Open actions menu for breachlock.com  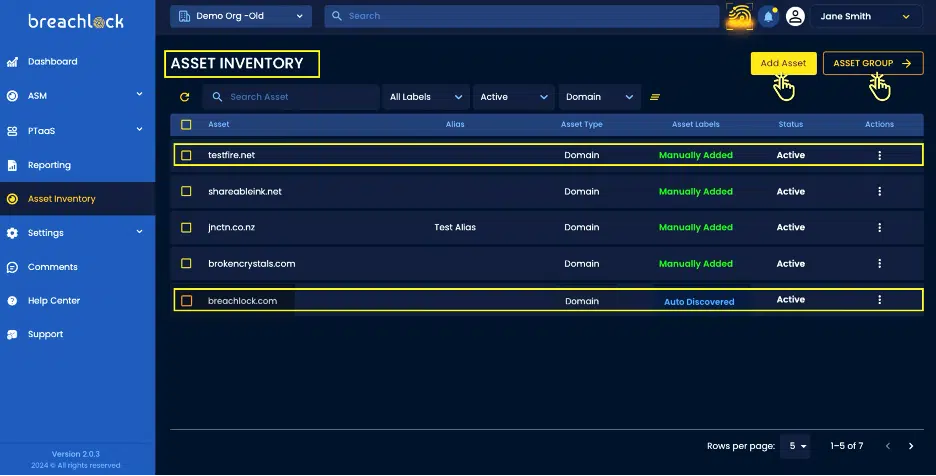pyautogui.click(x=879, y=300)
